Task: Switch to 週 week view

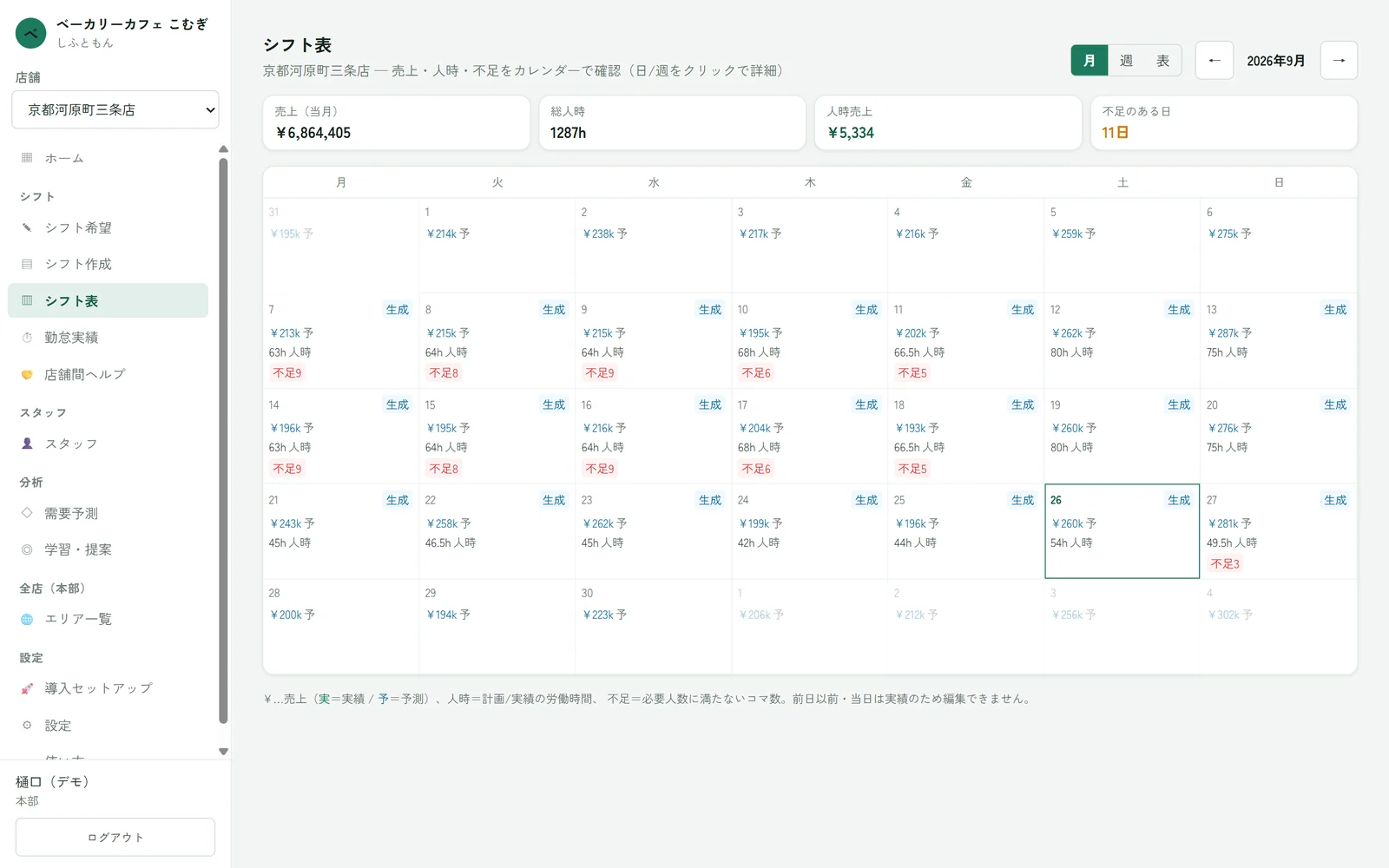Action: click(x=1126, y=61)
